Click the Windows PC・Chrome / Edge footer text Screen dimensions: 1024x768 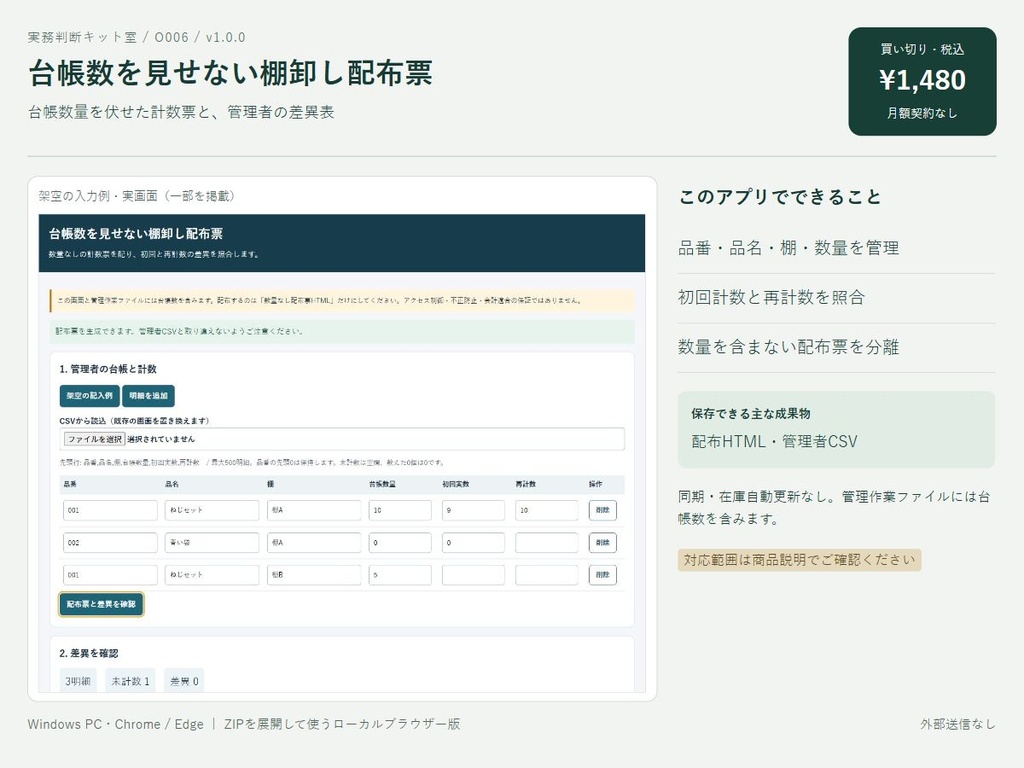[116, 724]
